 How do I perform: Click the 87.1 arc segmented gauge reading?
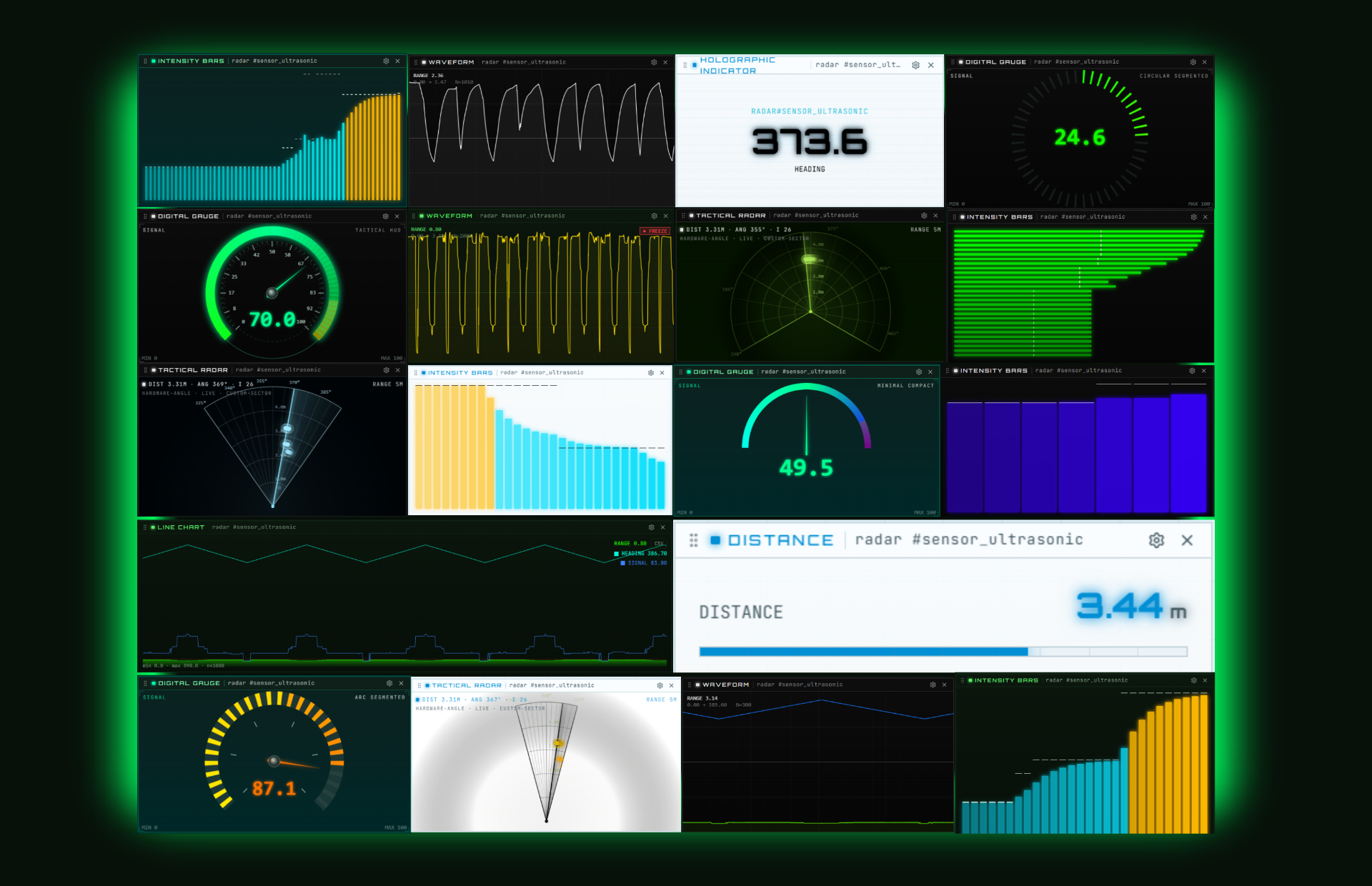click(x=274, y=789)
